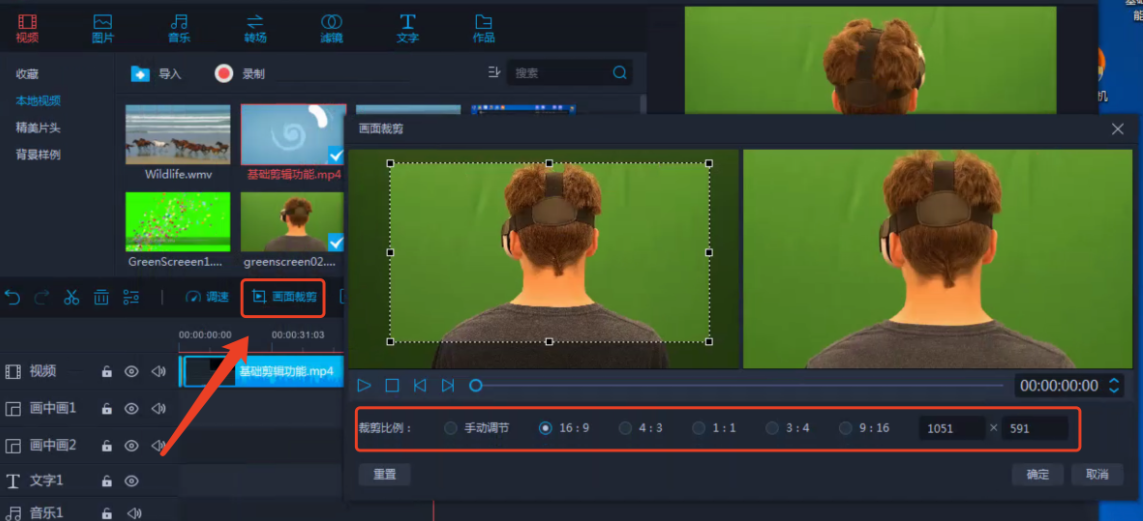This screenshot has height=521, width=1143.
Task: Click the 重置 reset button
Action: [x=384, y=474]
